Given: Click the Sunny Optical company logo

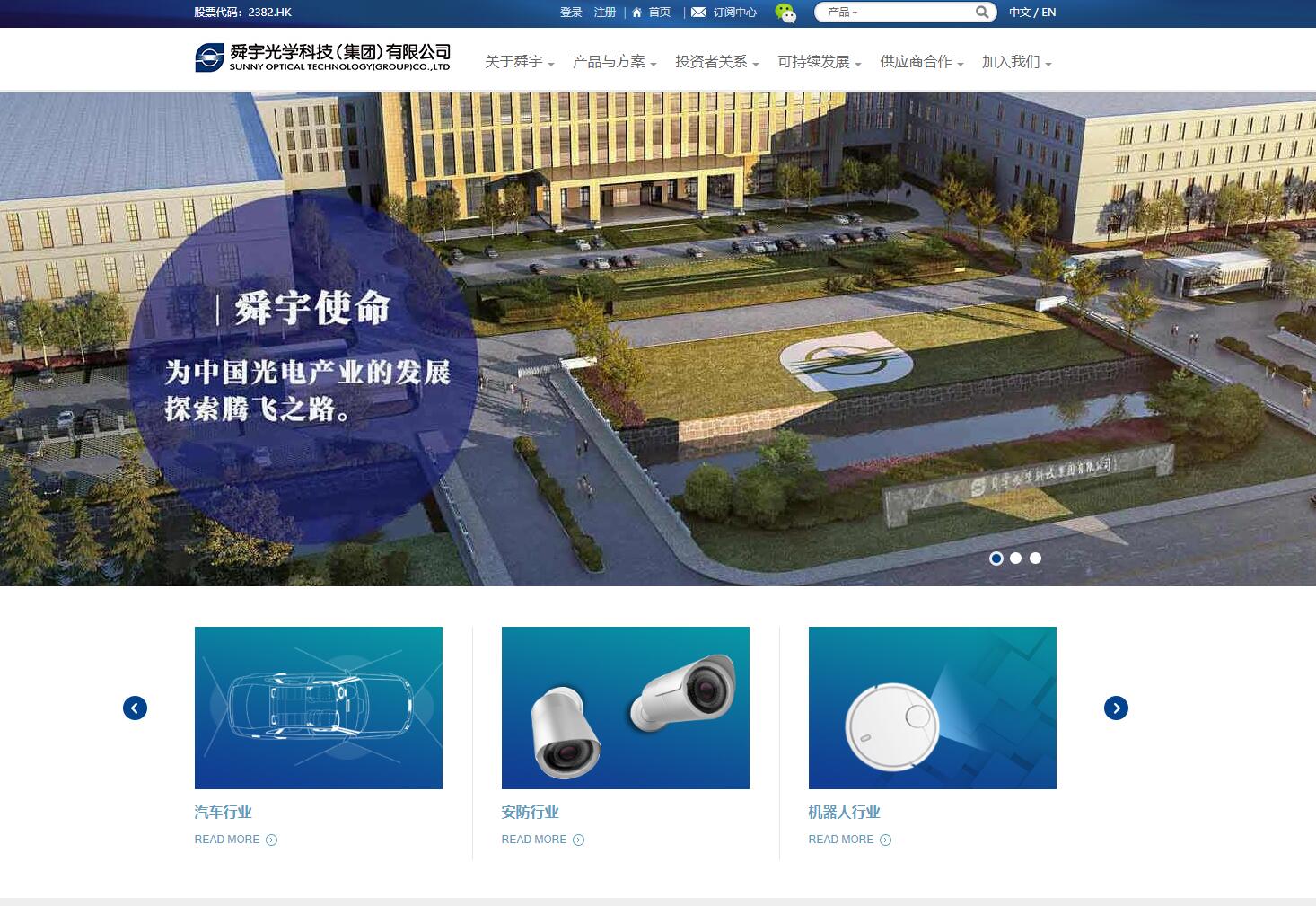Looking at the screenshot, I should (322, 57).
